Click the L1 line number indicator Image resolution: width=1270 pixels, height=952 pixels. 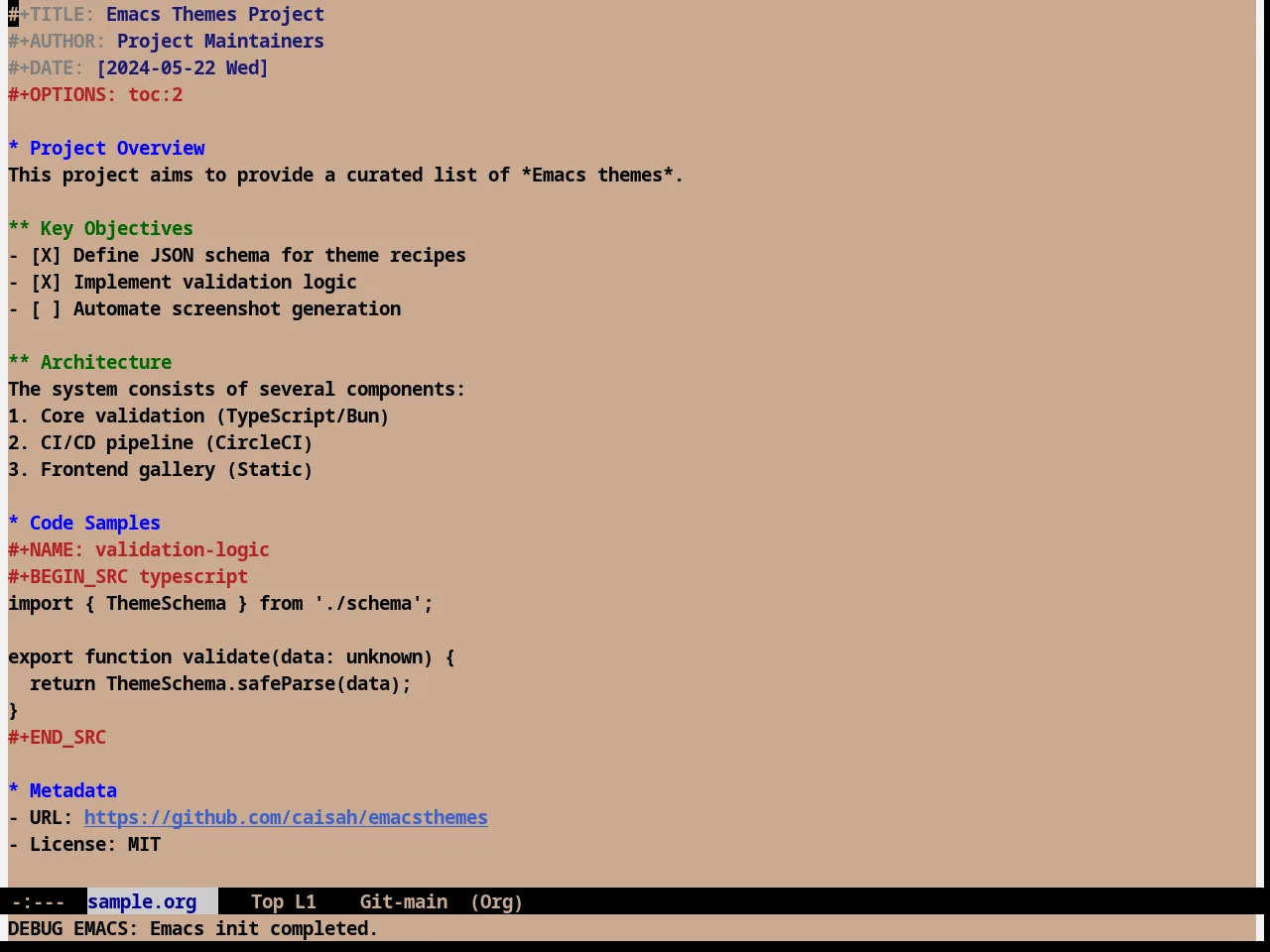306,902
